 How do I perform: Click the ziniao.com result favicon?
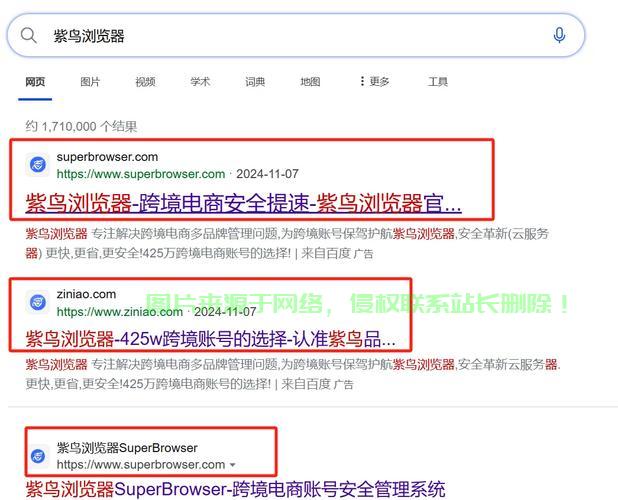[38, 302]
